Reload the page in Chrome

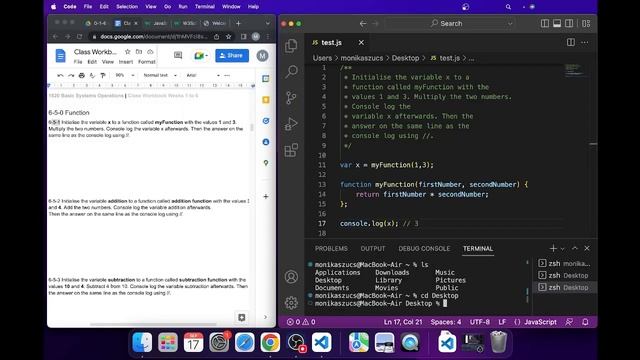click(80, 37)
